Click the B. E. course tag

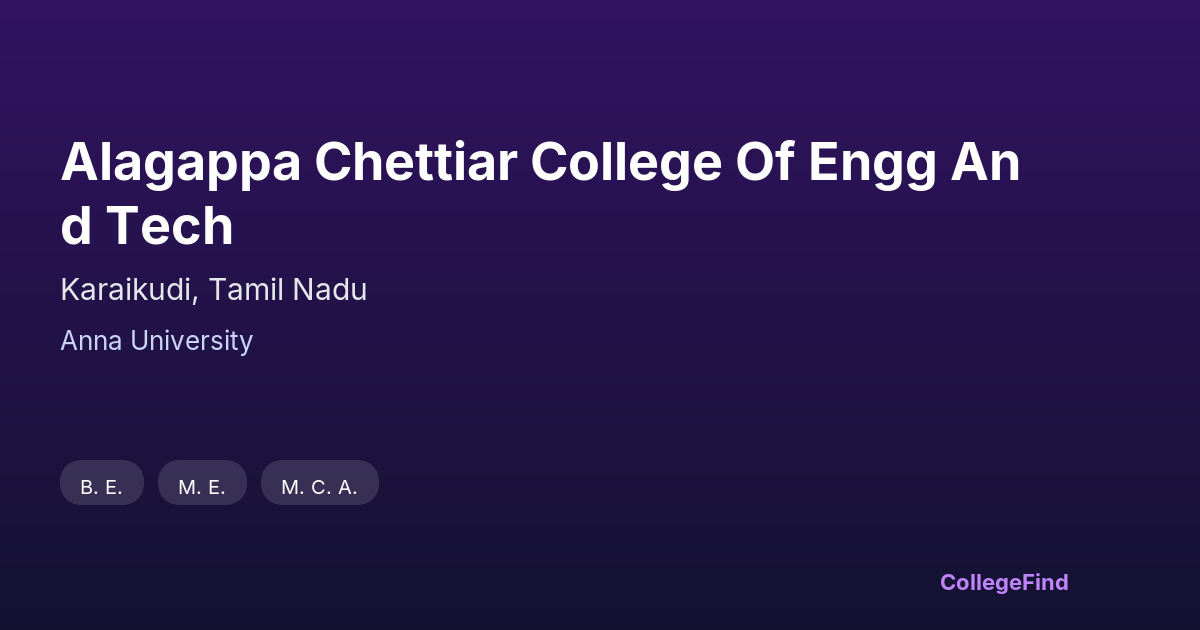(x=101, y=487)
